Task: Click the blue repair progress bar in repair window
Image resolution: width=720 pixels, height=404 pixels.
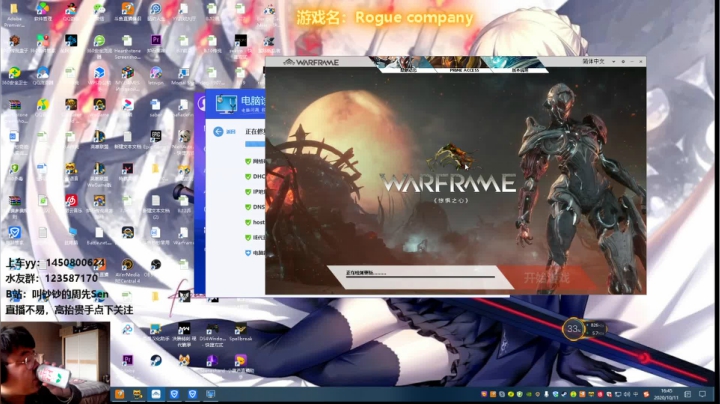Action: click(x=255, y=144)
